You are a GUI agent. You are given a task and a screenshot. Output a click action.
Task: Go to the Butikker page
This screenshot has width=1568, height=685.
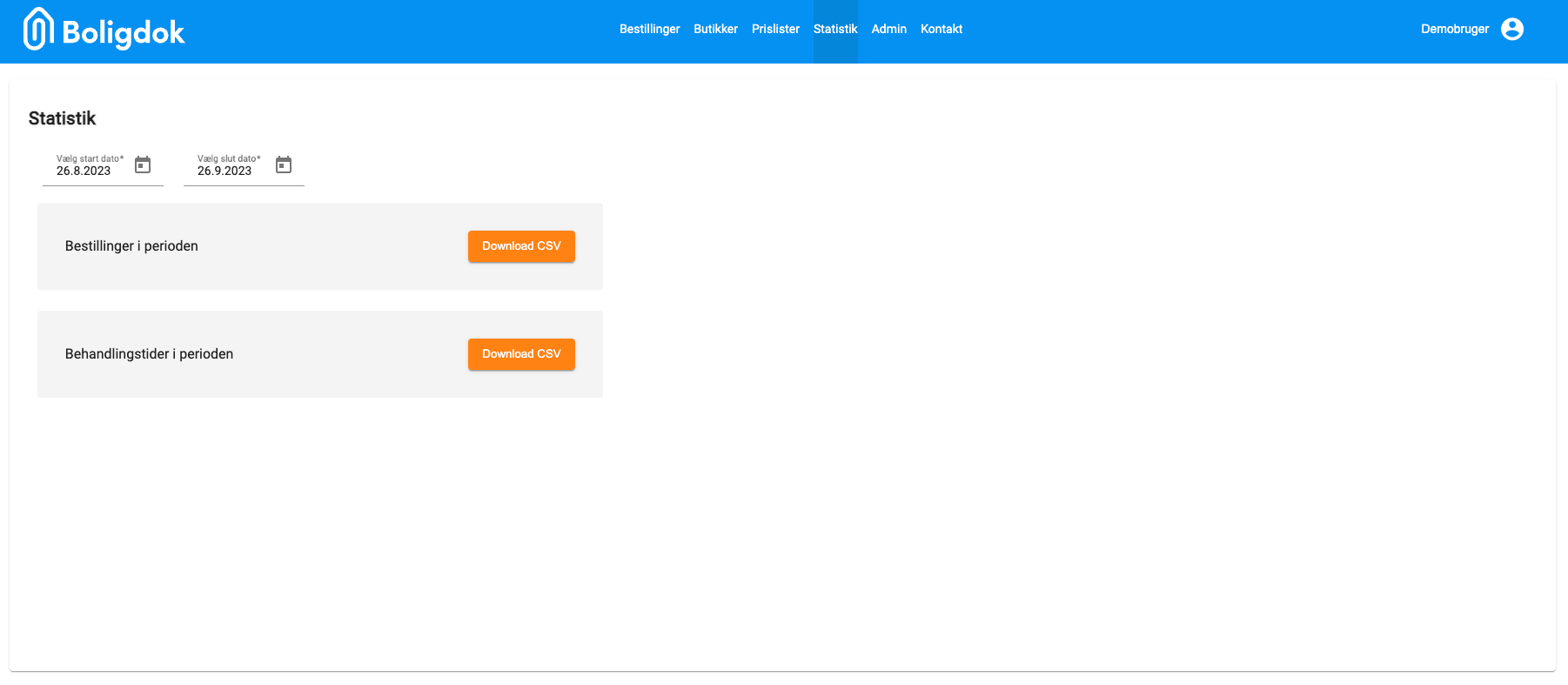pos(715,30)
